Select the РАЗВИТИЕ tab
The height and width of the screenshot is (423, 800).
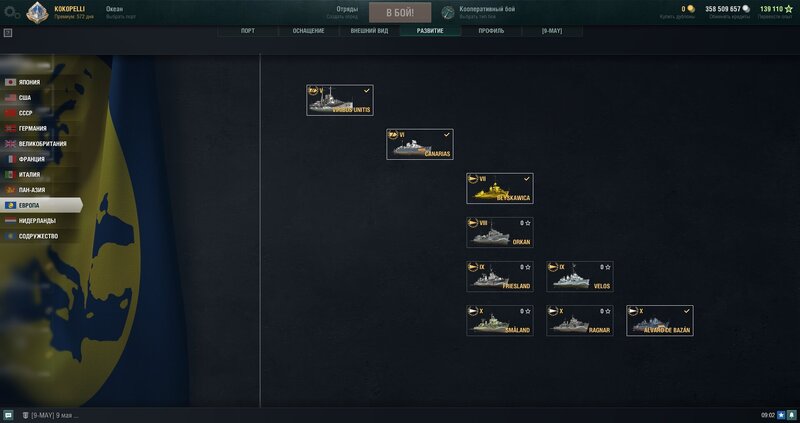(x=430, y=31)
